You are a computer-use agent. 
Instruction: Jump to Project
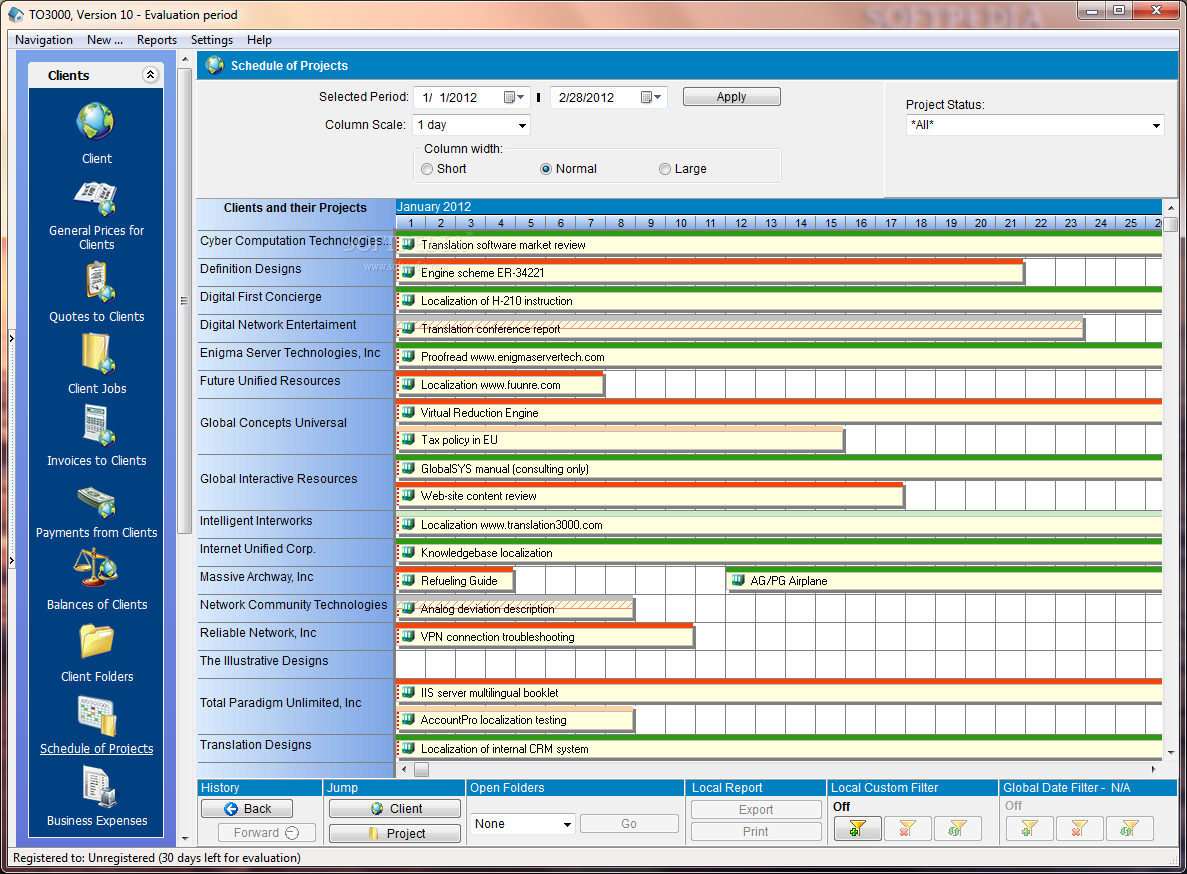(394, 833)
